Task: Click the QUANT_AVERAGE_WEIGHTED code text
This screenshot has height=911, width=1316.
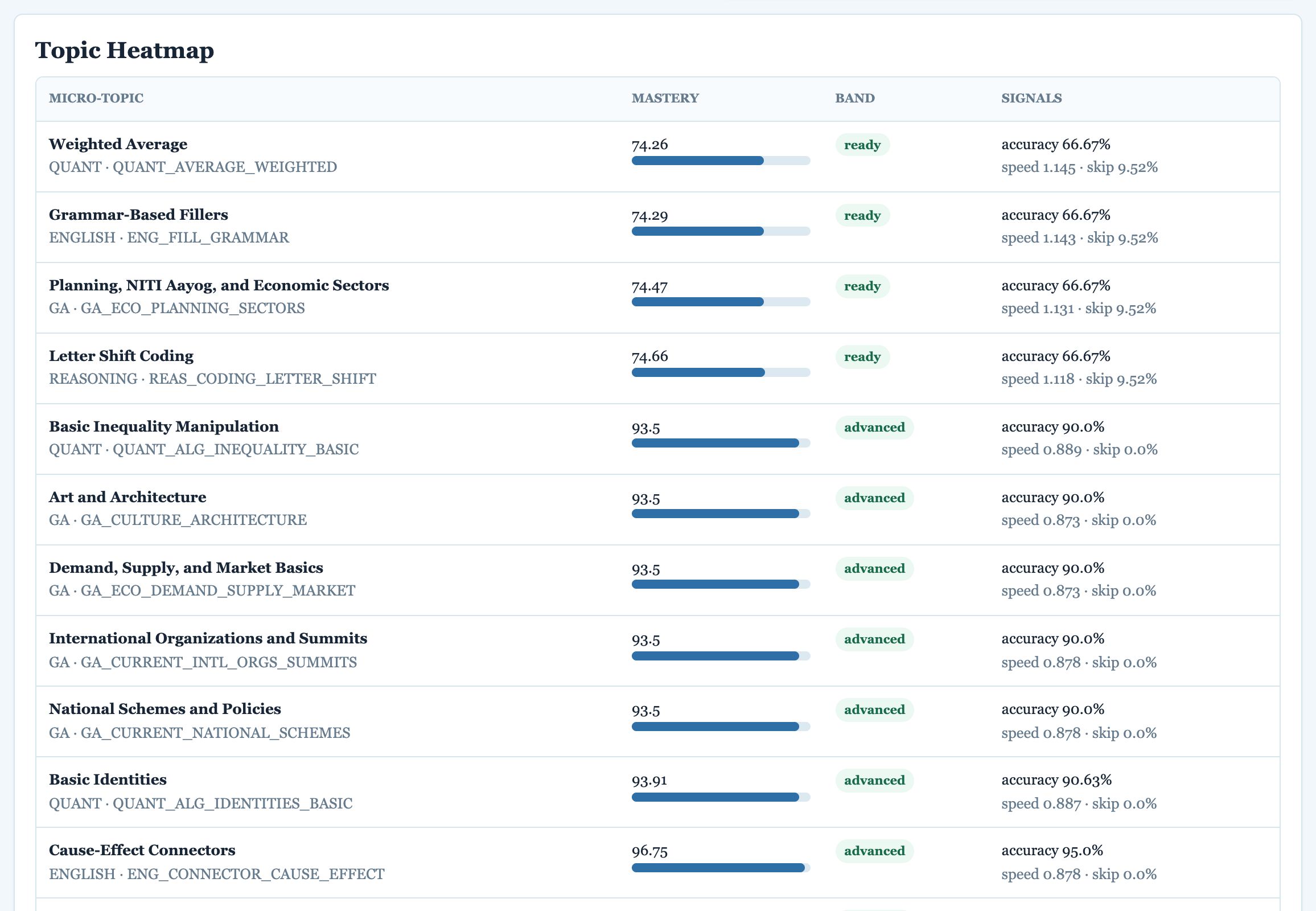Action: tap(225, 167)
